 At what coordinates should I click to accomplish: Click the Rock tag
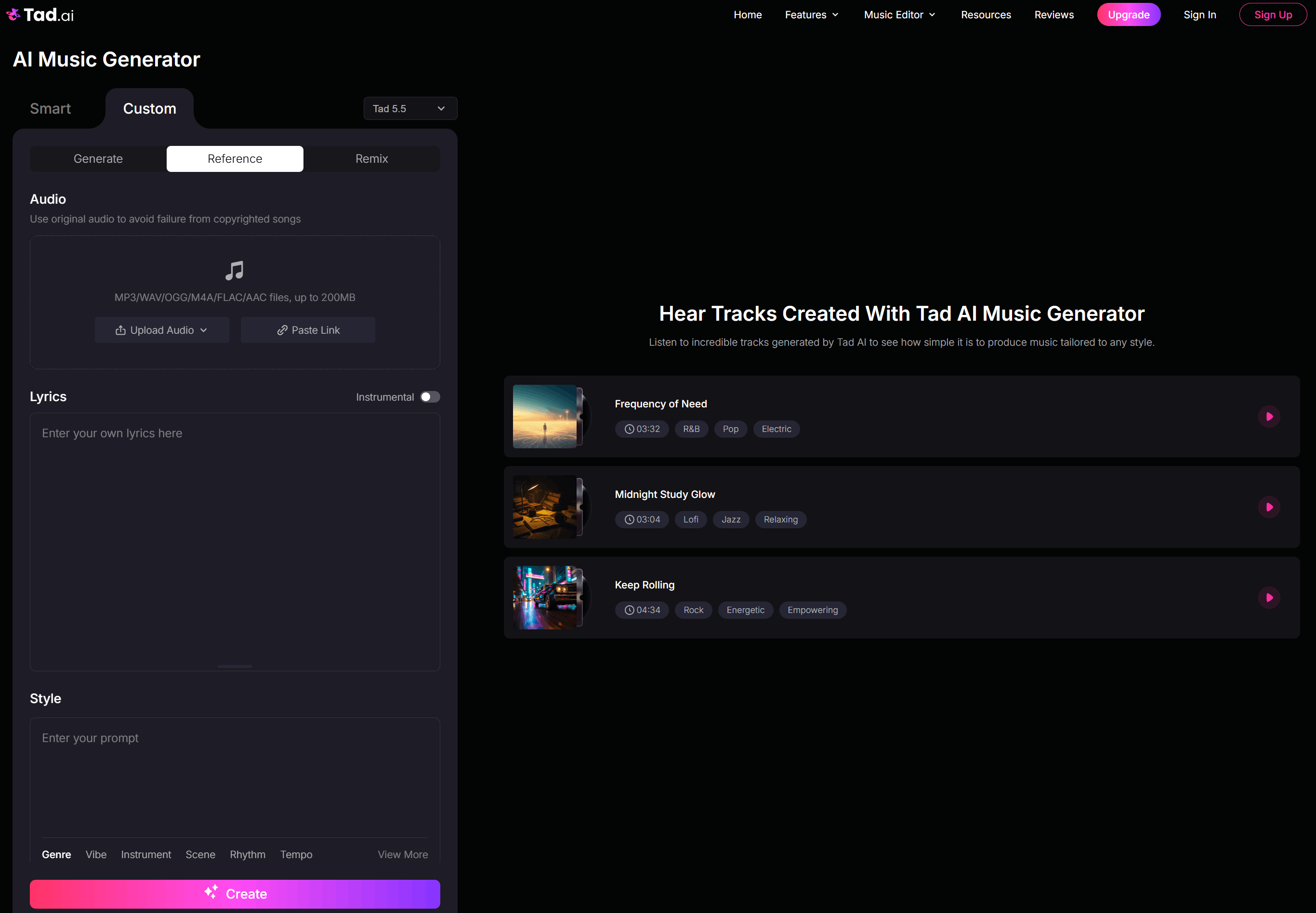[694, 610]
